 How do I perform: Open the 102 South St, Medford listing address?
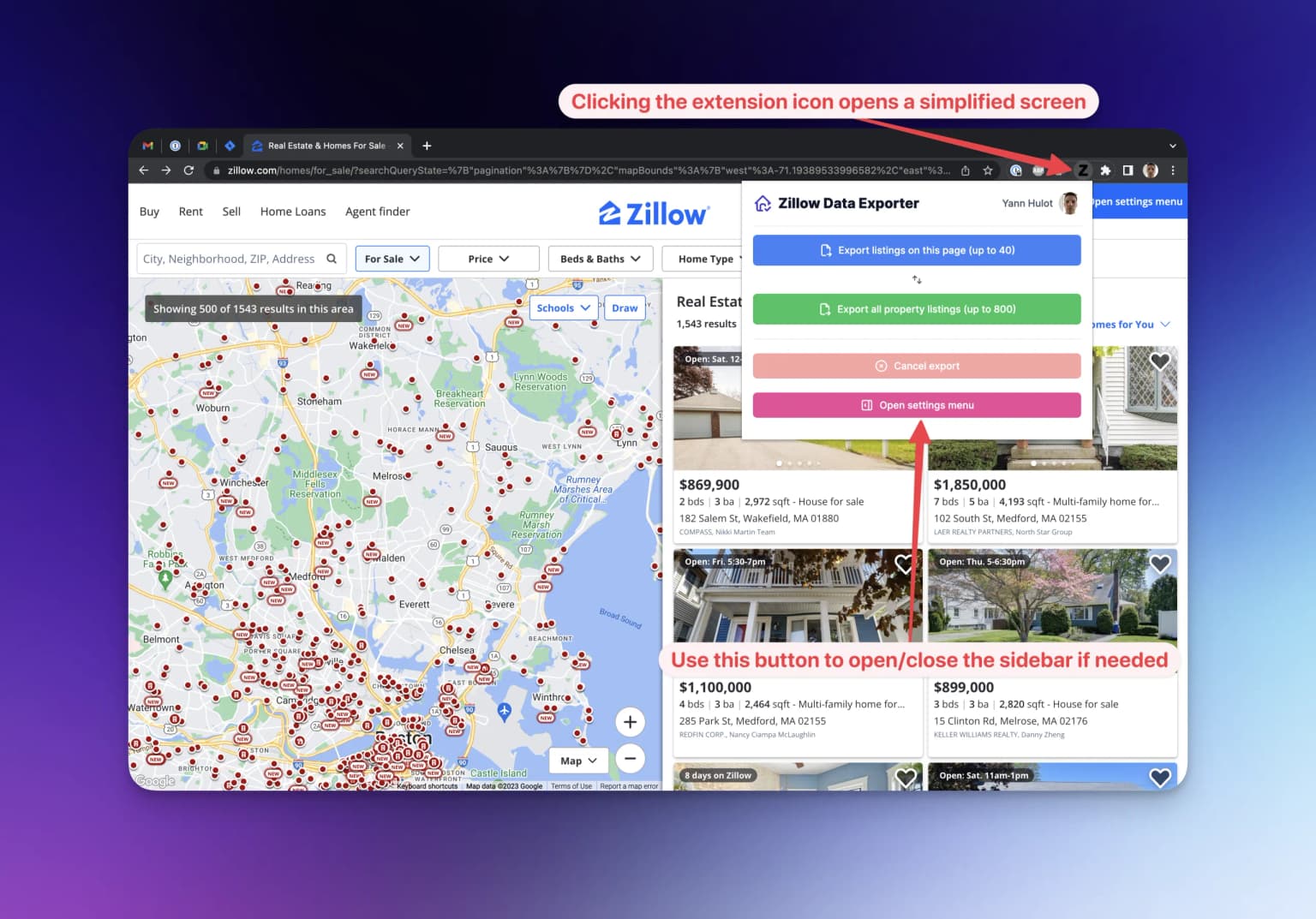tap(1010, 518)
